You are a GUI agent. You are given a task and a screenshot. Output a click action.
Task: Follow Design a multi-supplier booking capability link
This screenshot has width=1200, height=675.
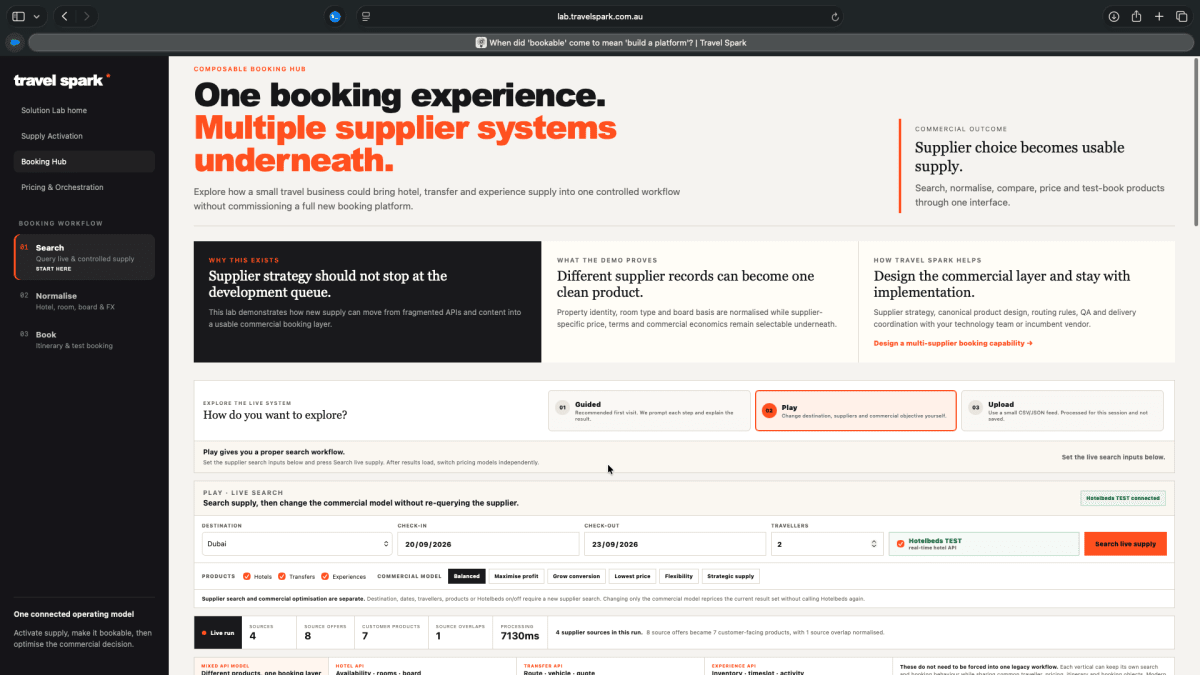[x=953, y=343]
